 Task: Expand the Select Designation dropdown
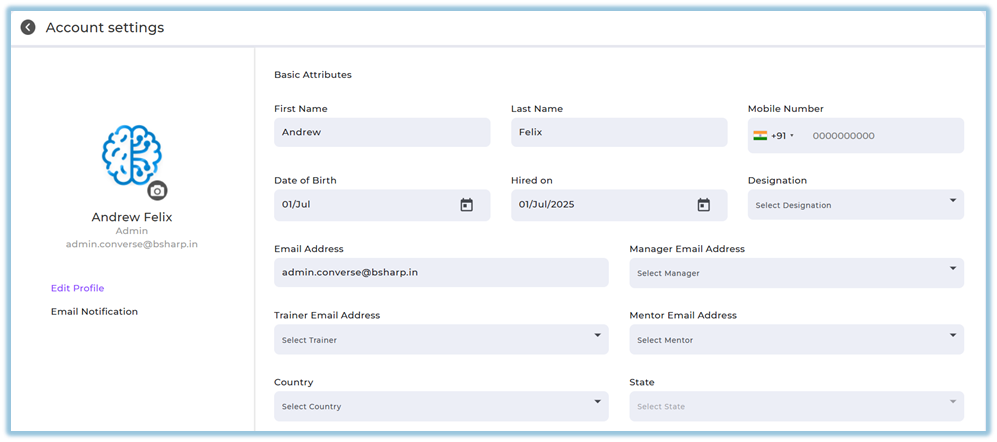coord(855,205)
